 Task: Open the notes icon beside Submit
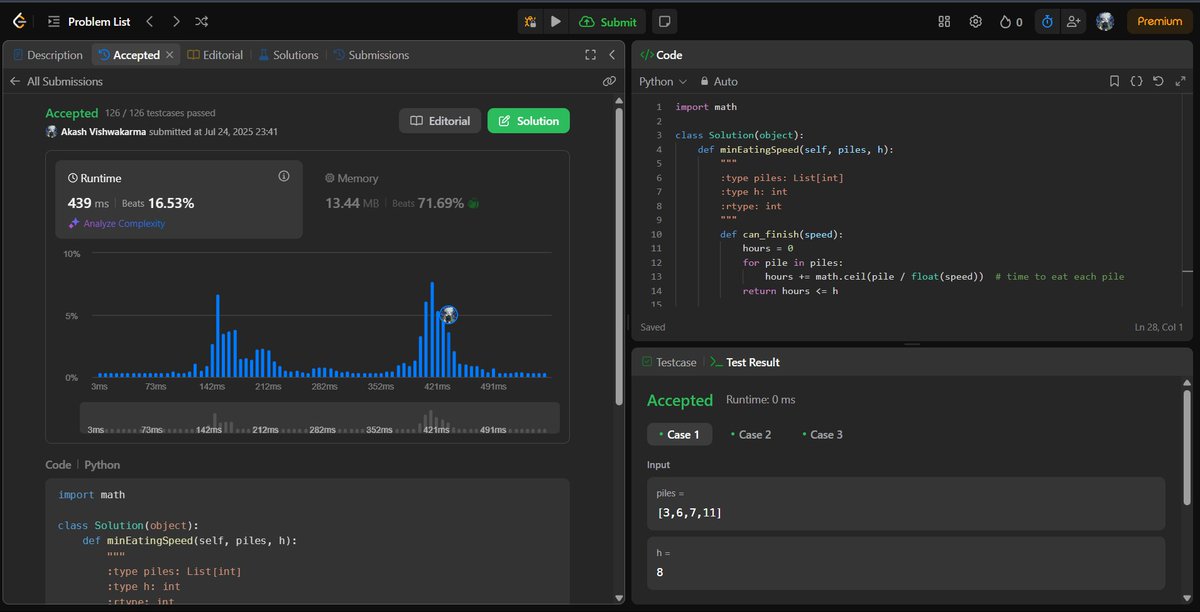tap(664, 21)
